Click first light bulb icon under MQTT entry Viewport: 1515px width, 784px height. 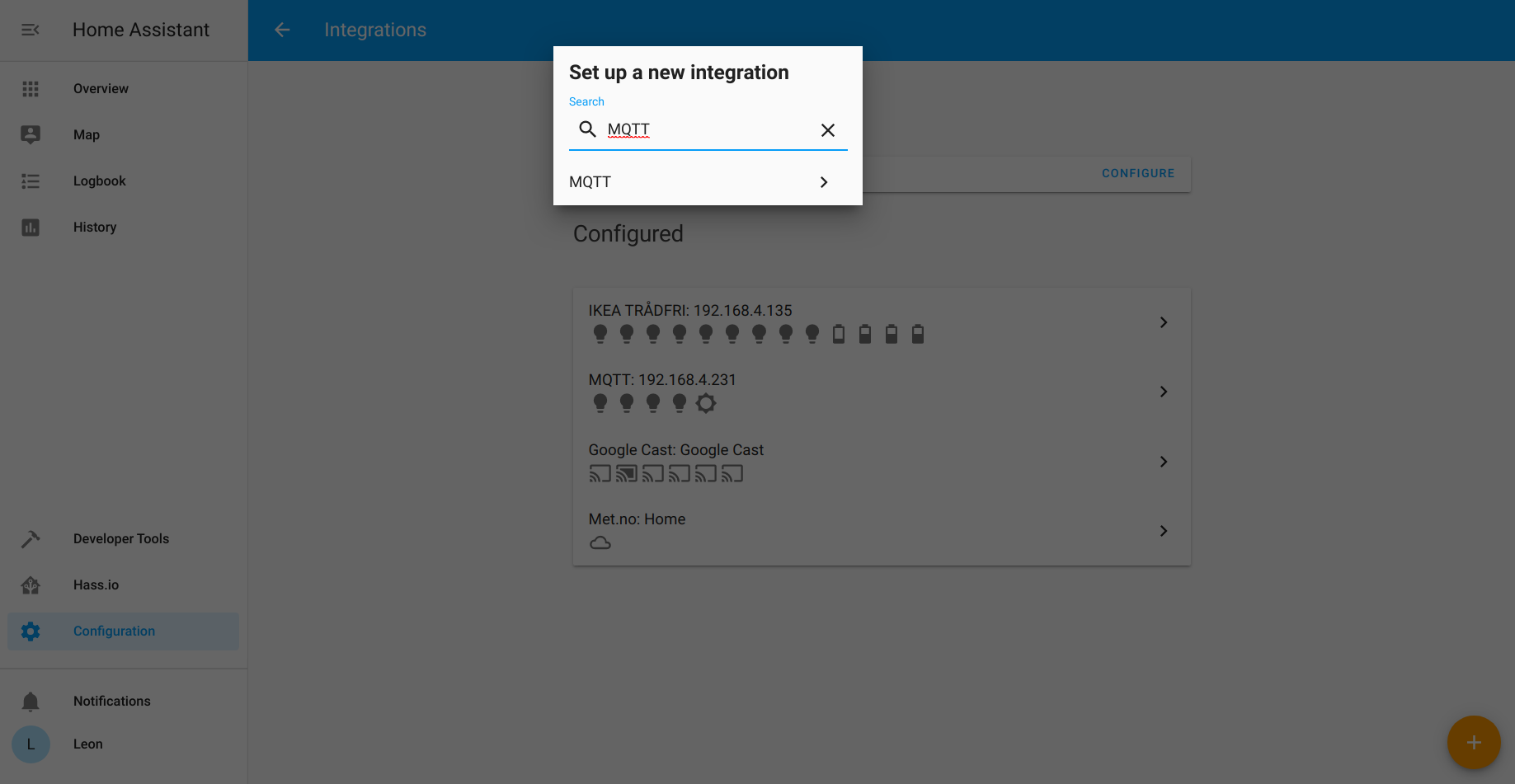[x=600, y=403]
